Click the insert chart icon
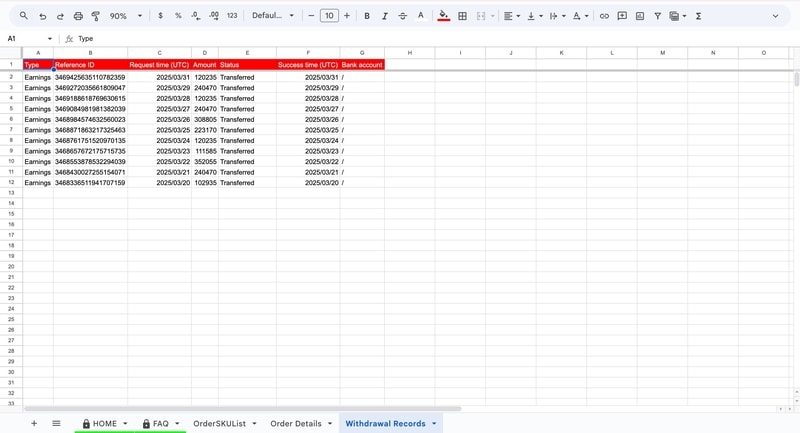800x433 pixels. [x=640, y=16]
